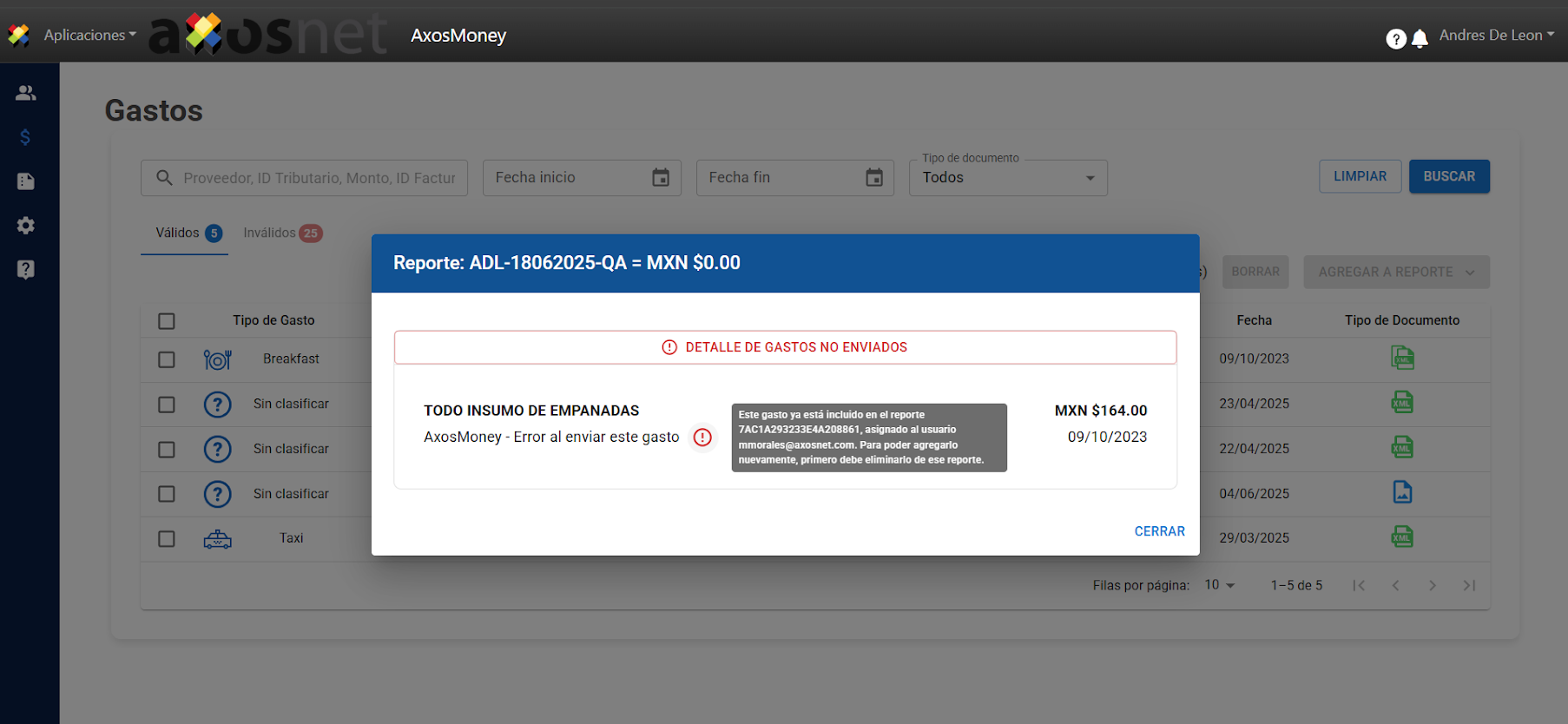The width and height of the screenshot is (1568, 724).
Task: Select the dollar sign expenses sidebar icon
Action: pos(26,137)
